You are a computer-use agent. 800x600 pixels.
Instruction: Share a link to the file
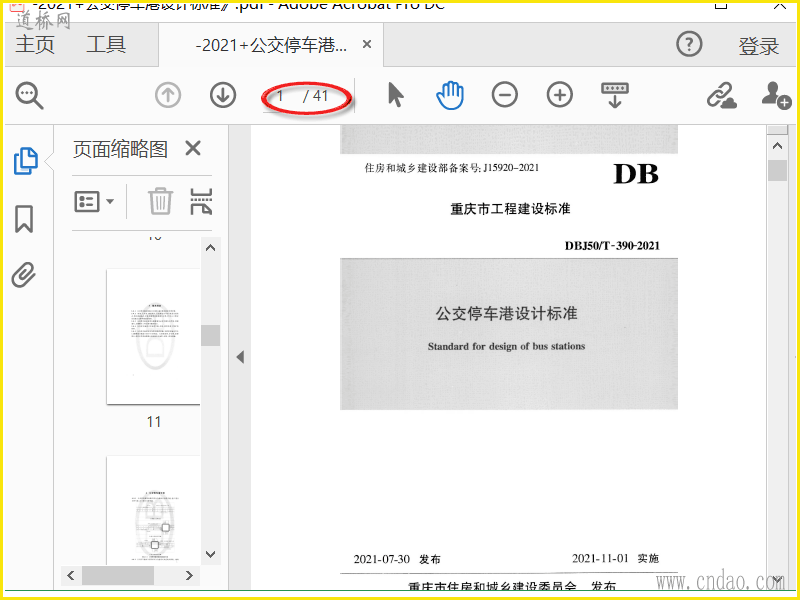pos(721,95)
